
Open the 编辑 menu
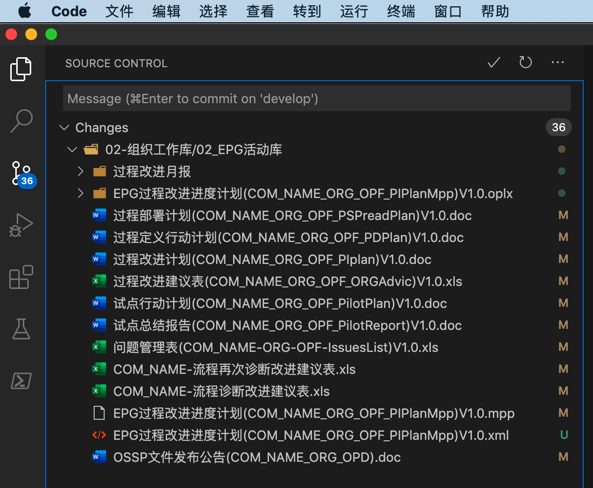(166, 11)
